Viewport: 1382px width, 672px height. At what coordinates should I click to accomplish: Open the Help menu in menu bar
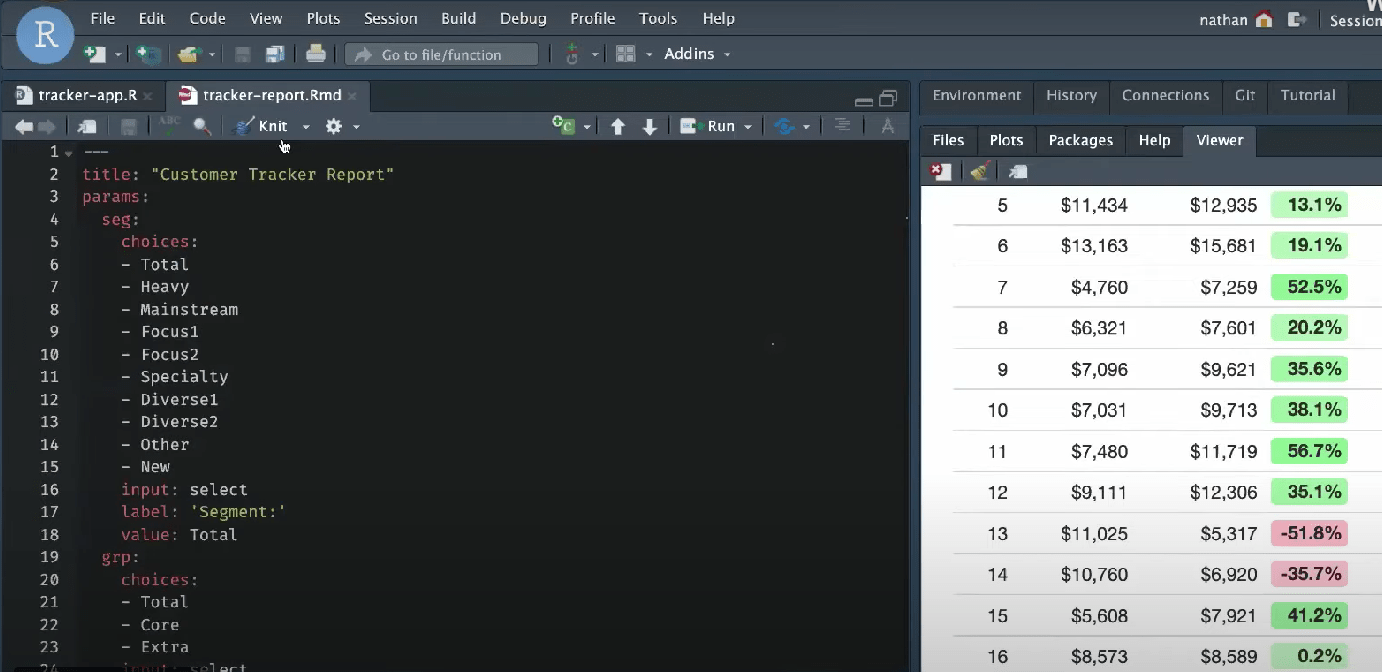[x=719, y=19]
